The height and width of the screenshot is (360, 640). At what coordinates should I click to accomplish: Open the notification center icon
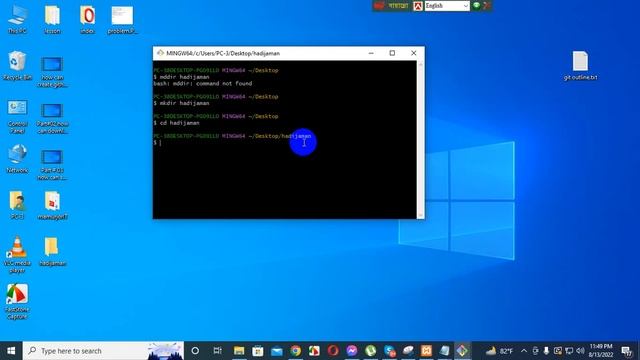(x=627, y=351)
